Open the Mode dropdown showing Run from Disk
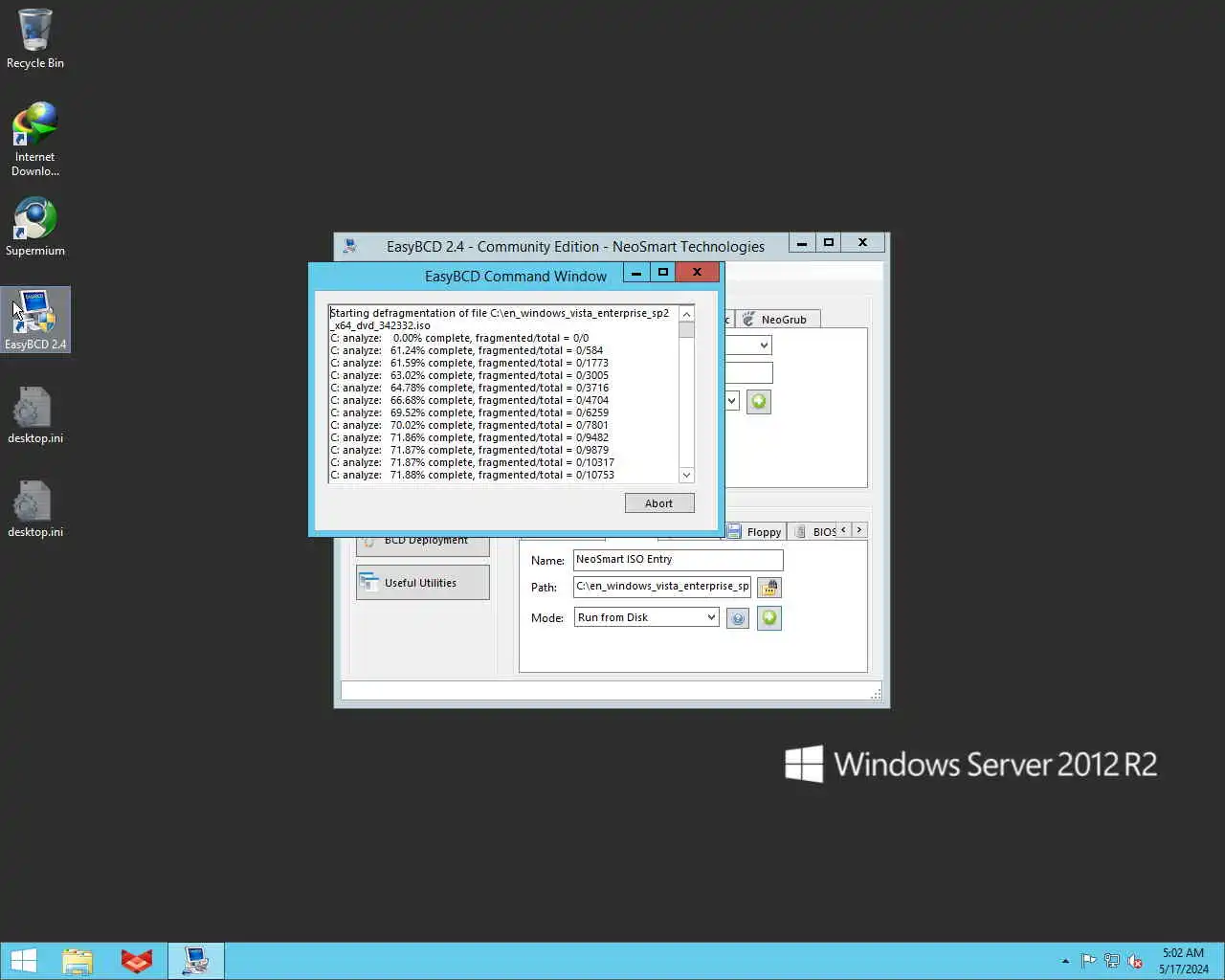The height and width of the screenshot is (980, 1225). point(646,617)
